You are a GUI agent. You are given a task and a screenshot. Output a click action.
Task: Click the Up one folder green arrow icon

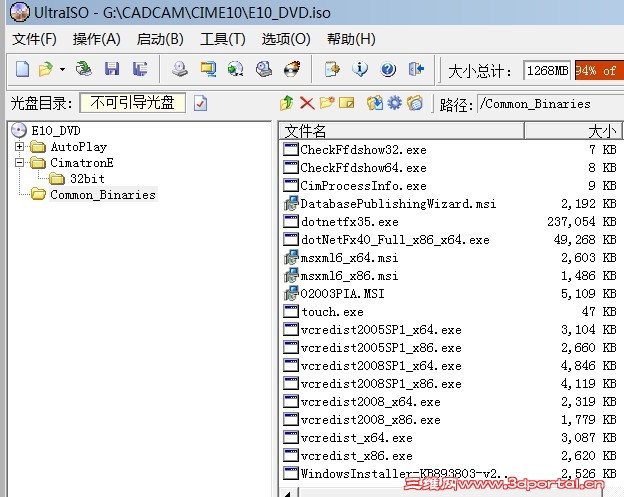click(287, 103)
